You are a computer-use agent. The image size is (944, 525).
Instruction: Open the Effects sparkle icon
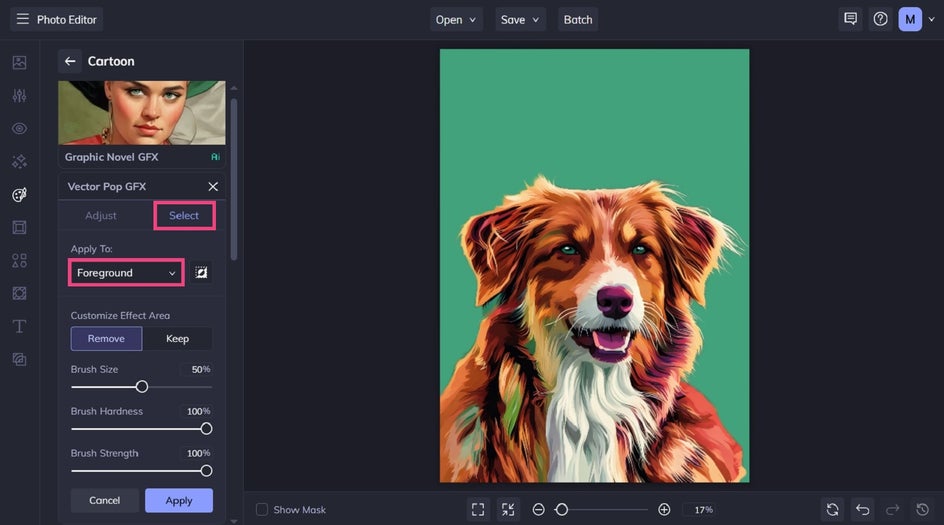(19, 161)
